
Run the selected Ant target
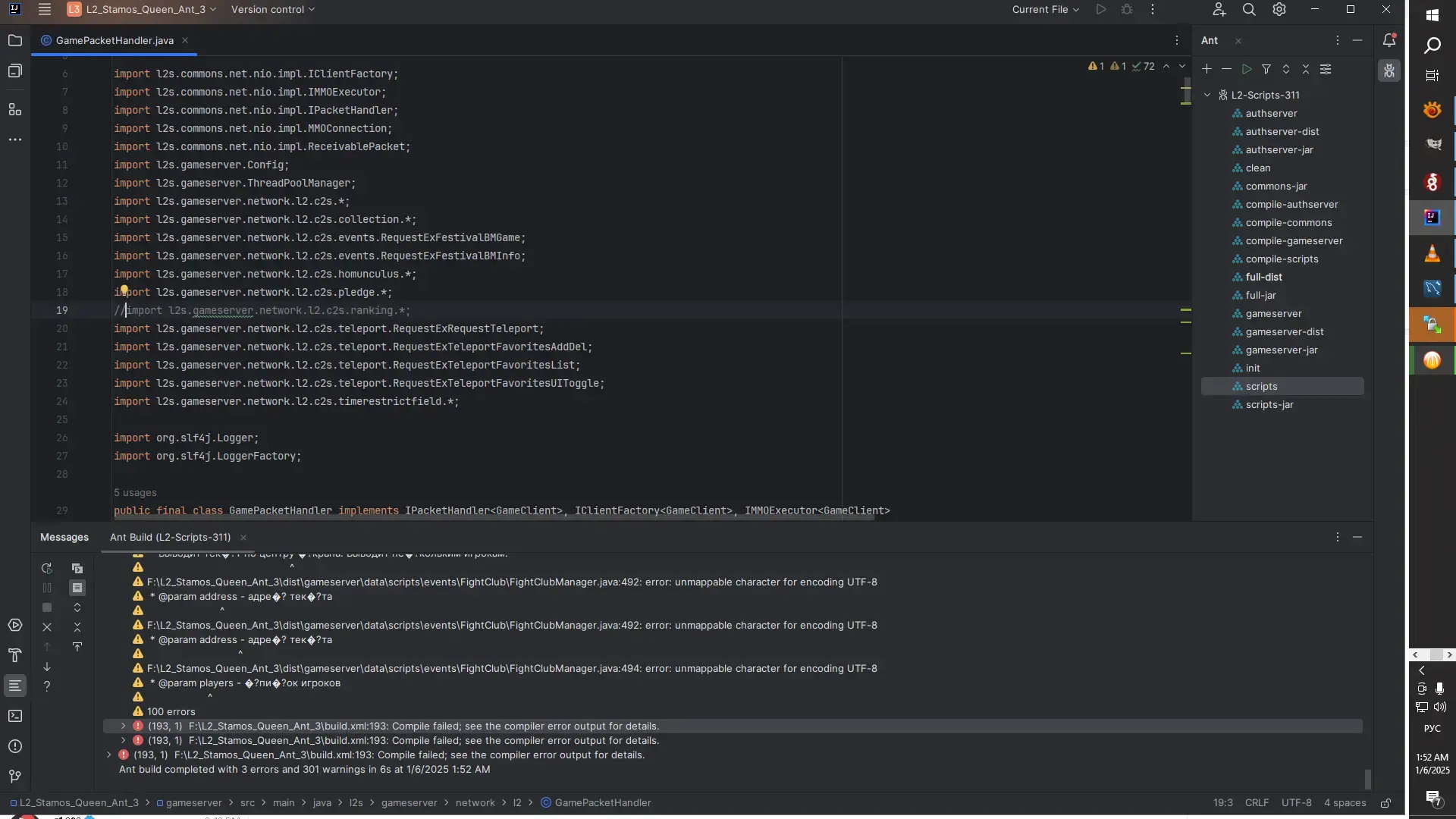tap(1246, 69)
